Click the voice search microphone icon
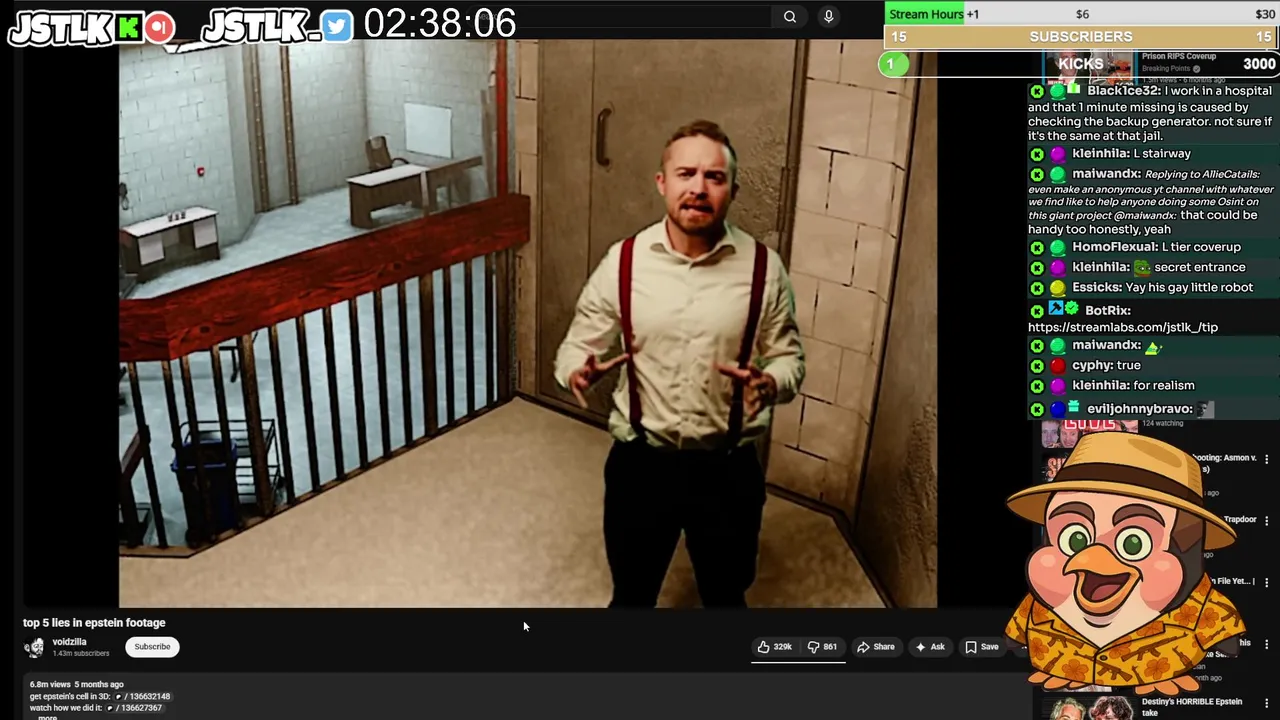Viewport: 1280px width, 720px height. click(x=828, y=16)
